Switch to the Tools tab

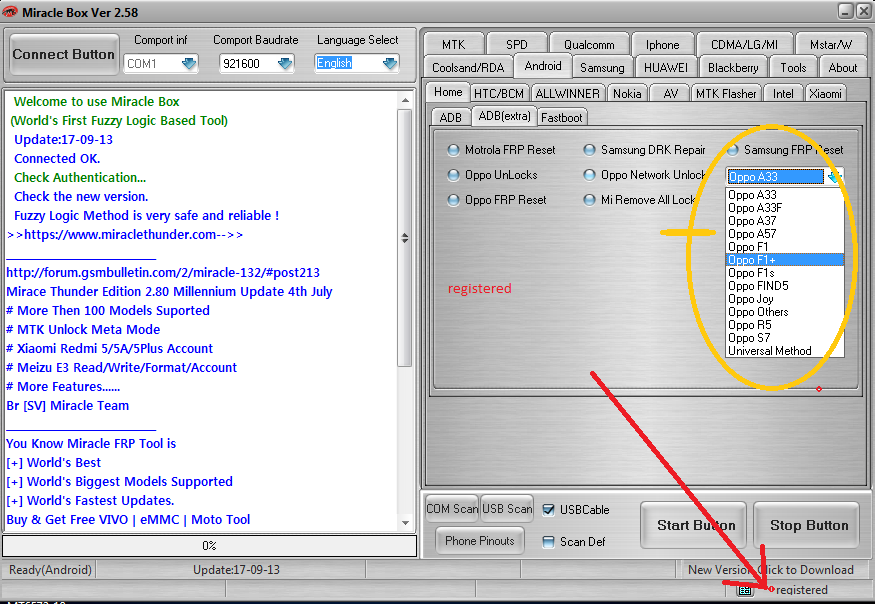[x=793, y=68]
